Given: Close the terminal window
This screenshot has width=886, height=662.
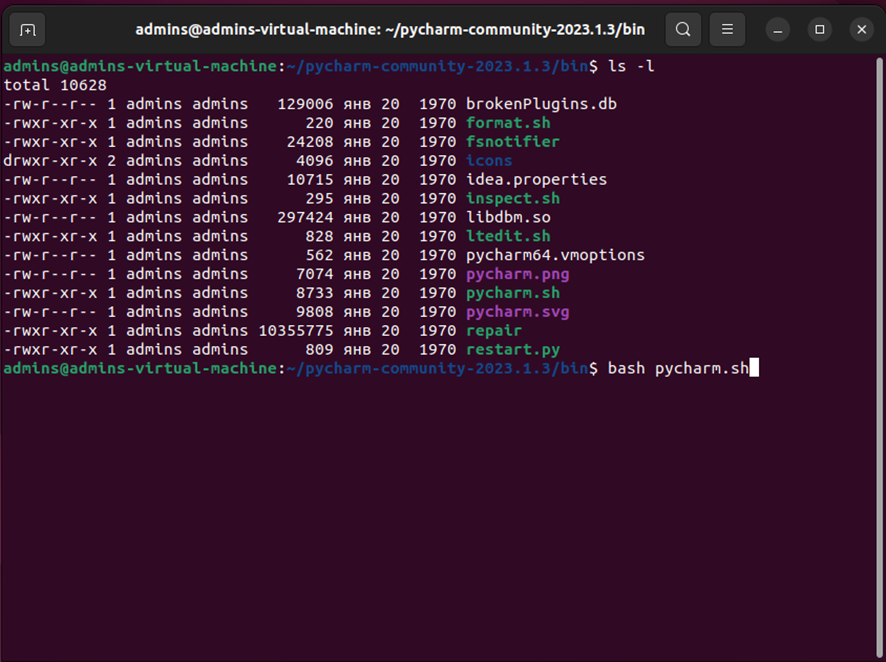Looking at the screenshot, I should (x=861, y=29).
